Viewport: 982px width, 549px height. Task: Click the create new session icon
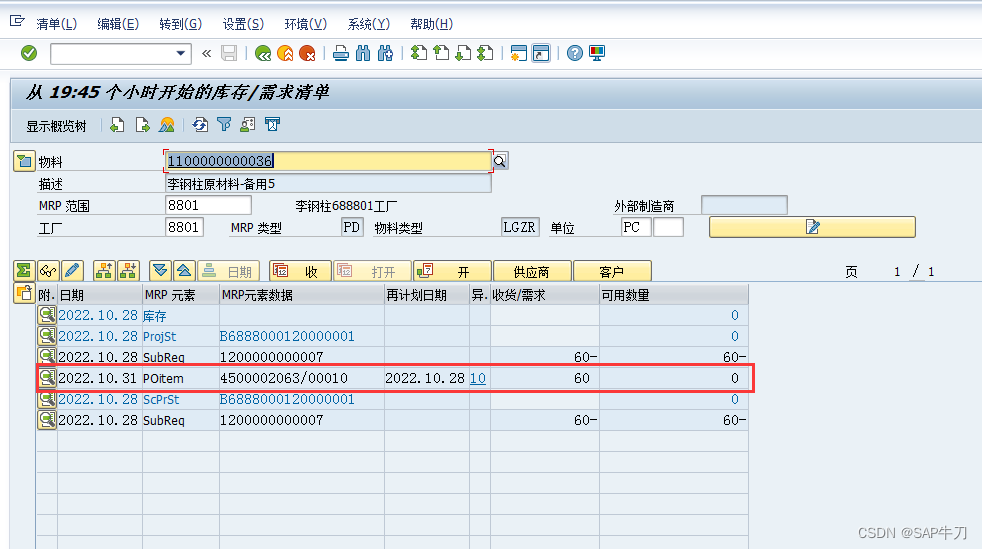(519, 53)
